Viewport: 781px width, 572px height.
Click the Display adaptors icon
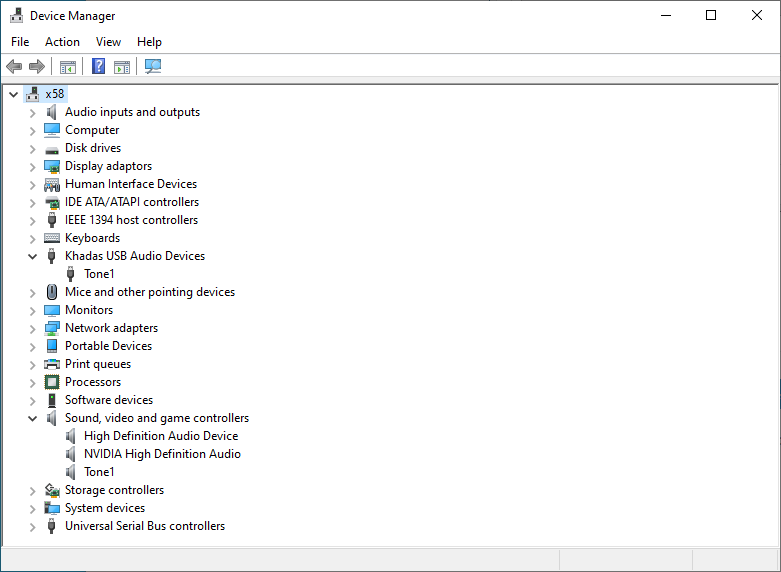click(52, 166)
